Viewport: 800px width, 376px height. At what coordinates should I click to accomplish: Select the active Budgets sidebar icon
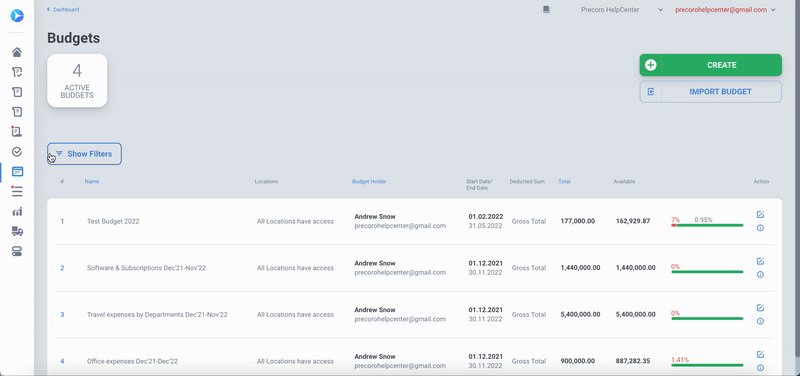[17, 171]
